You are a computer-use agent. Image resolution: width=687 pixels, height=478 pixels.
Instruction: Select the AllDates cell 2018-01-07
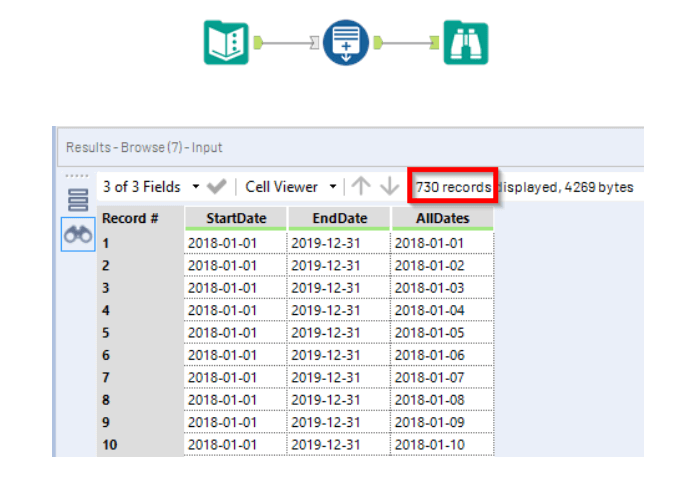click(442, 377)
